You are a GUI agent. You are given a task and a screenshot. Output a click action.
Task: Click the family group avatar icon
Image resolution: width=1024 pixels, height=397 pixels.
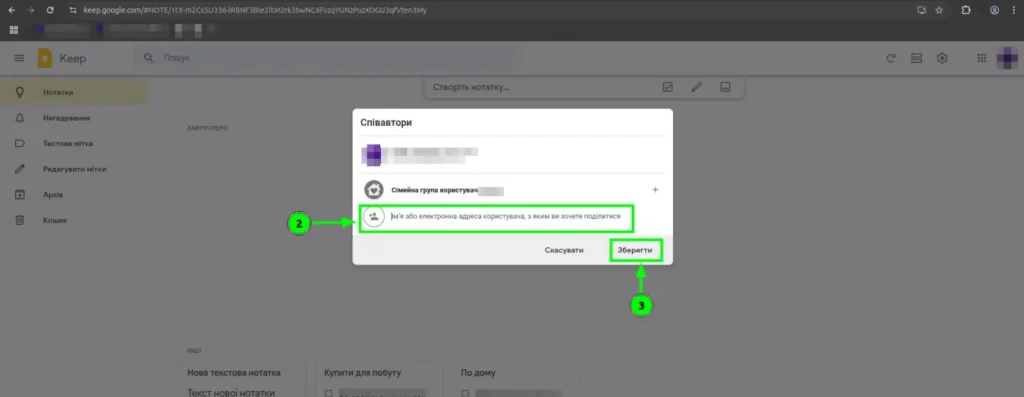[374, 190]
